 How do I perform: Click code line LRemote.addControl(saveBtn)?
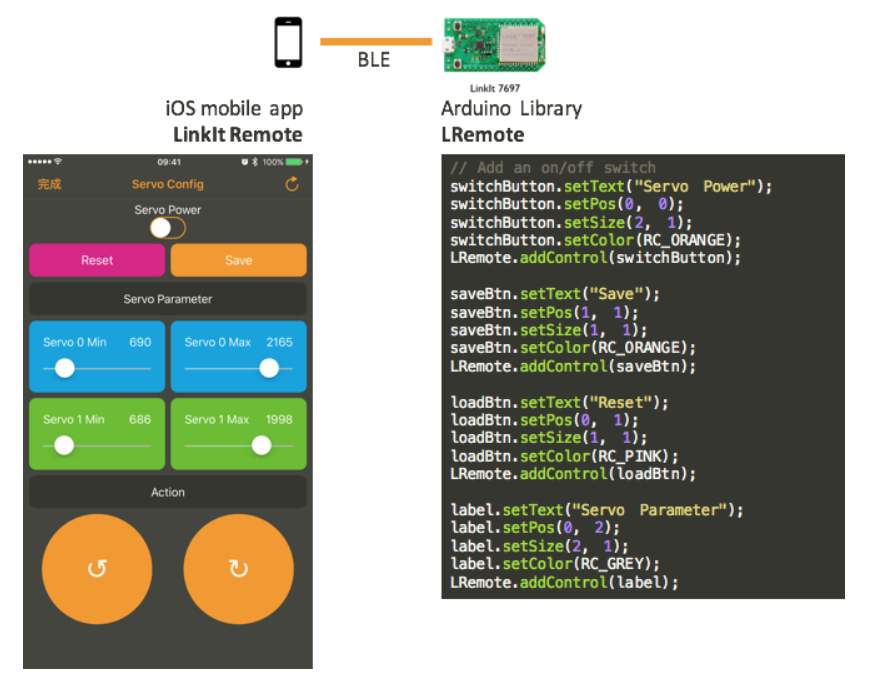click(x=573, y=367)
